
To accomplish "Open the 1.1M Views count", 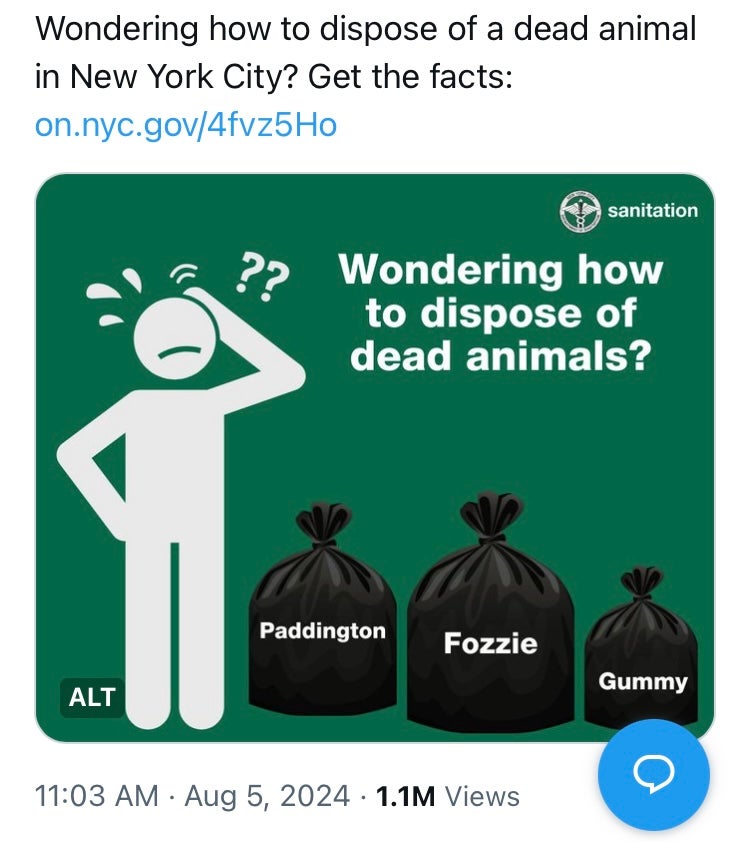I will (x=446, y=796).
